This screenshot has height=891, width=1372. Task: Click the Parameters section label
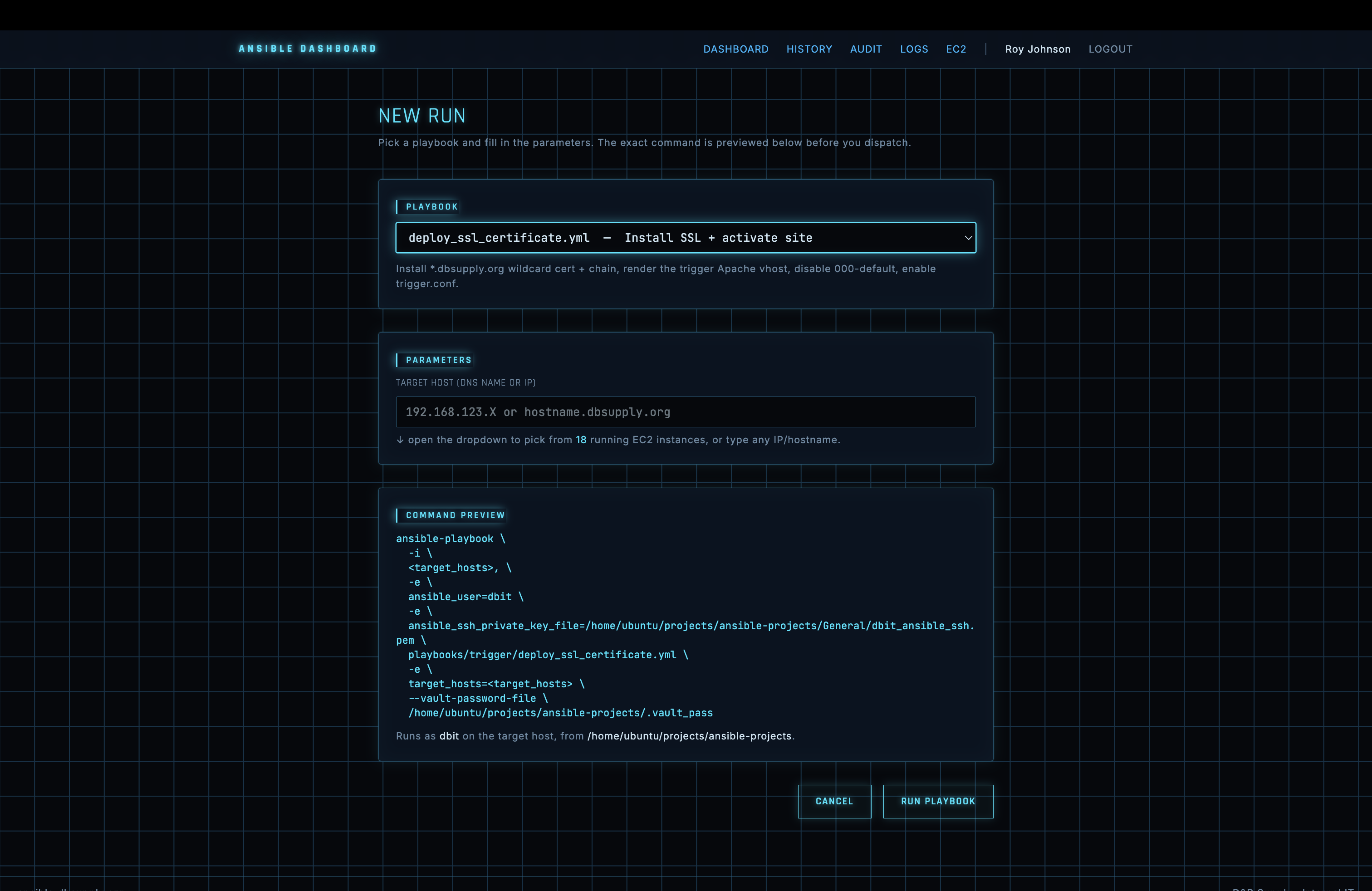438,360
